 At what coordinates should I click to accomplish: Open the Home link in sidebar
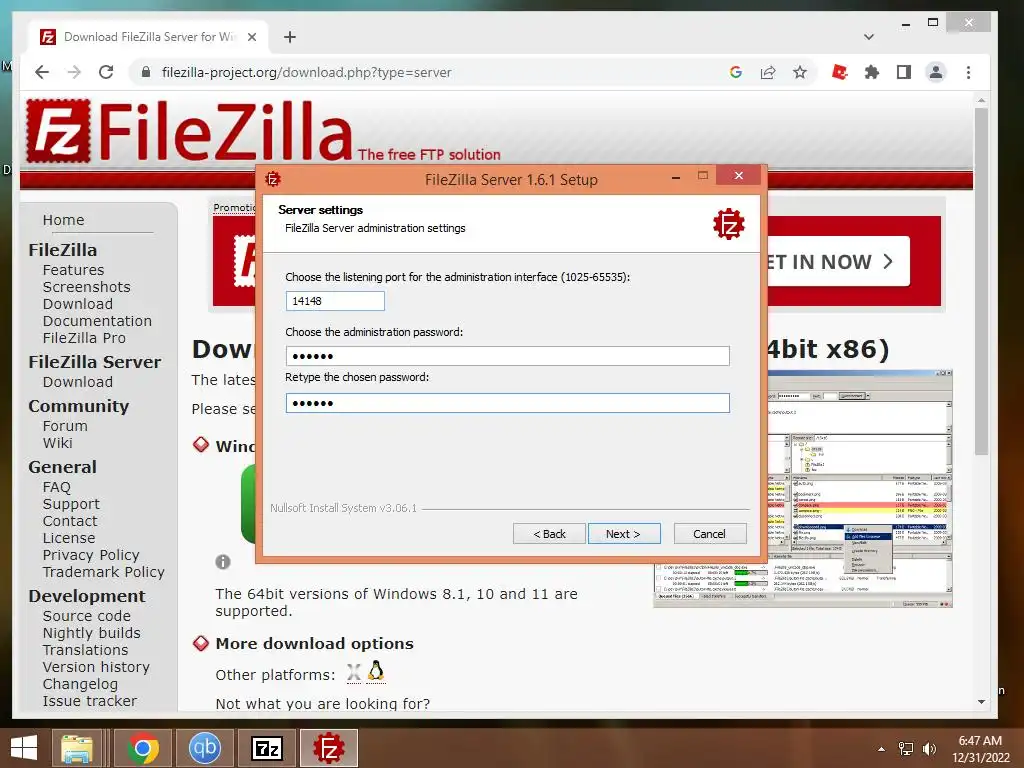[63, 220]
